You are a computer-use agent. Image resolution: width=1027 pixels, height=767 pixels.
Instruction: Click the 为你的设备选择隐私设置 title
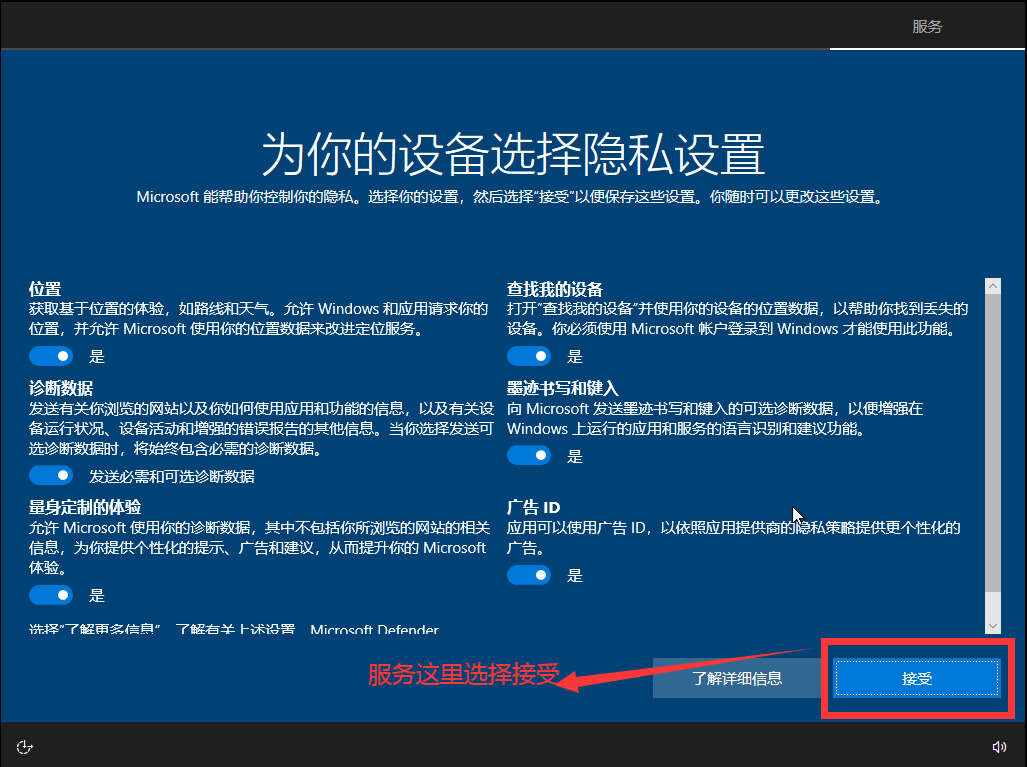pos(514,153)
